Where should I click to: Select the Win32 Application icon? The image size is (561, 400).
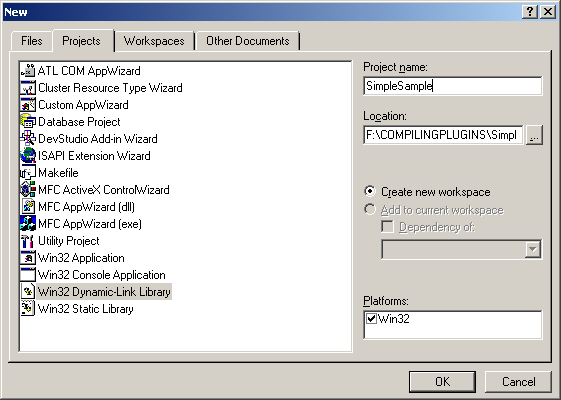coord(28,258)
